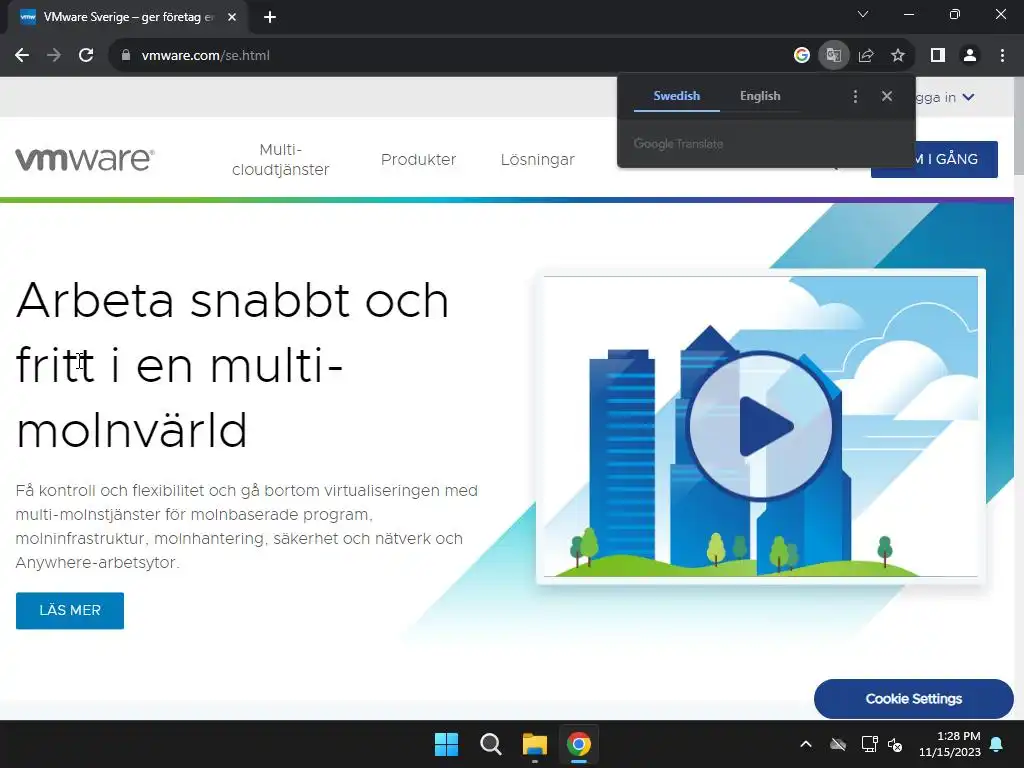Select English in the translate popup

pos(760,96)
